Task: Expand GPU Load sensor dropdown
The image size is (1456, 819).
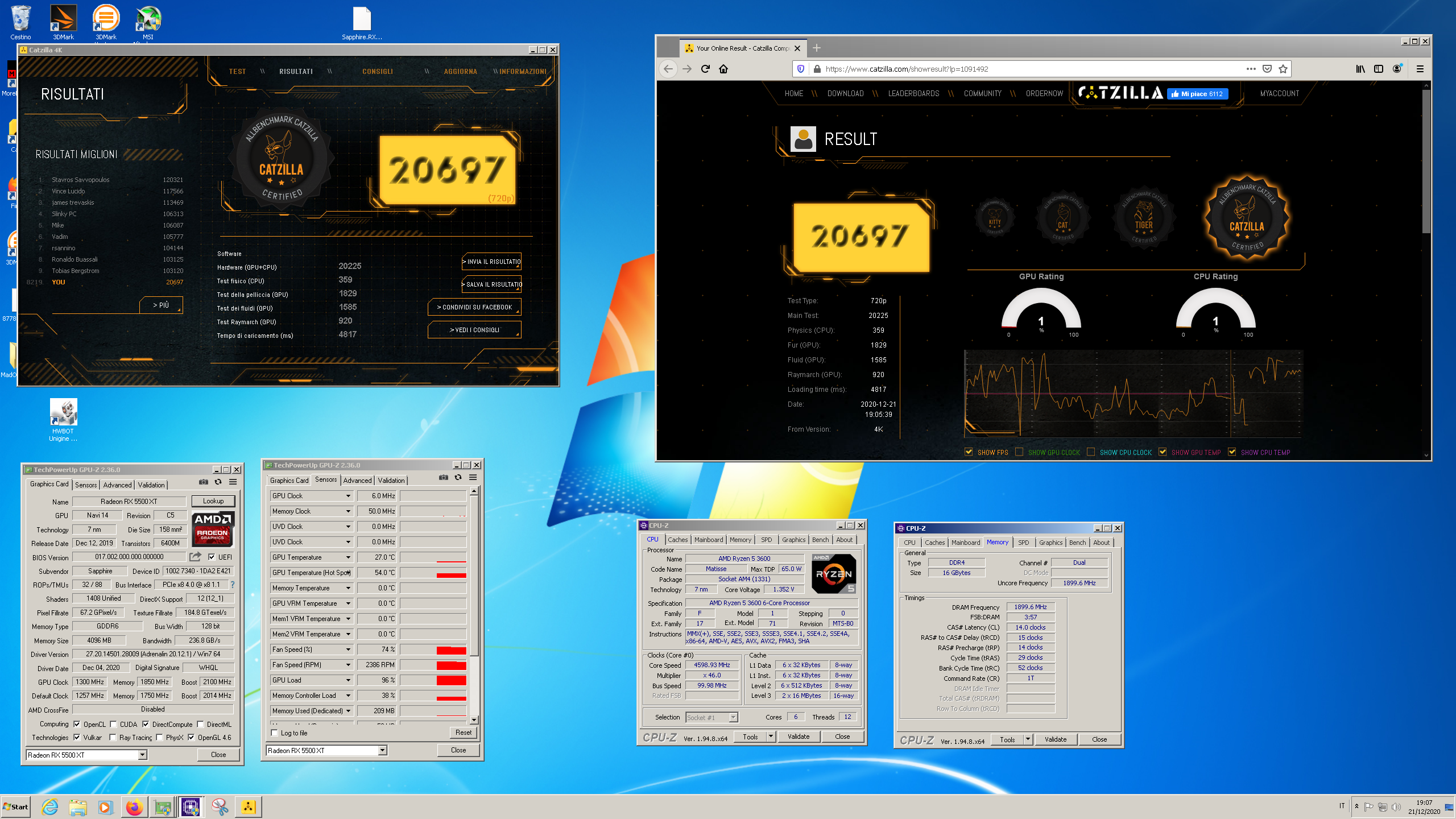Action: pyautogui.click(x=348, y=680)
